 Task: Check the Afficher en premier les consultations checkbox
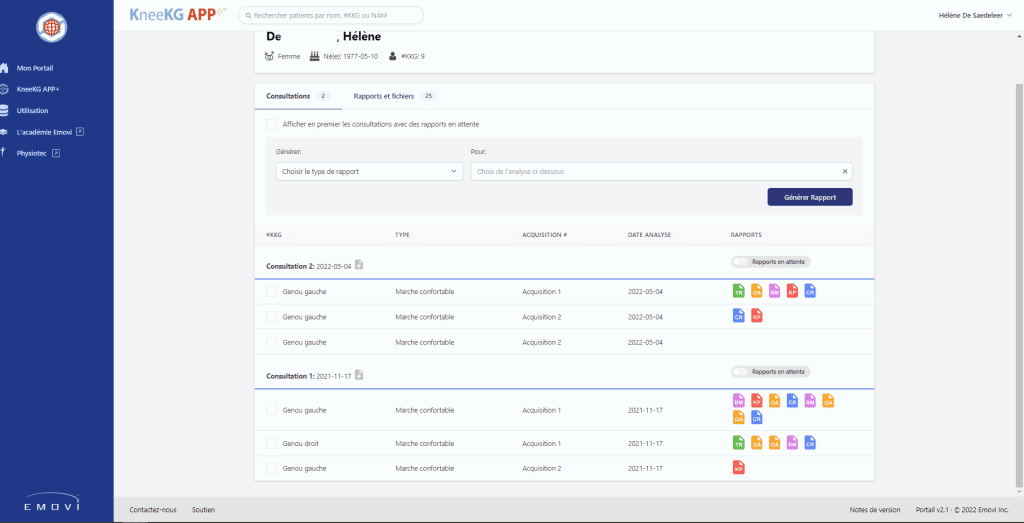271,124
